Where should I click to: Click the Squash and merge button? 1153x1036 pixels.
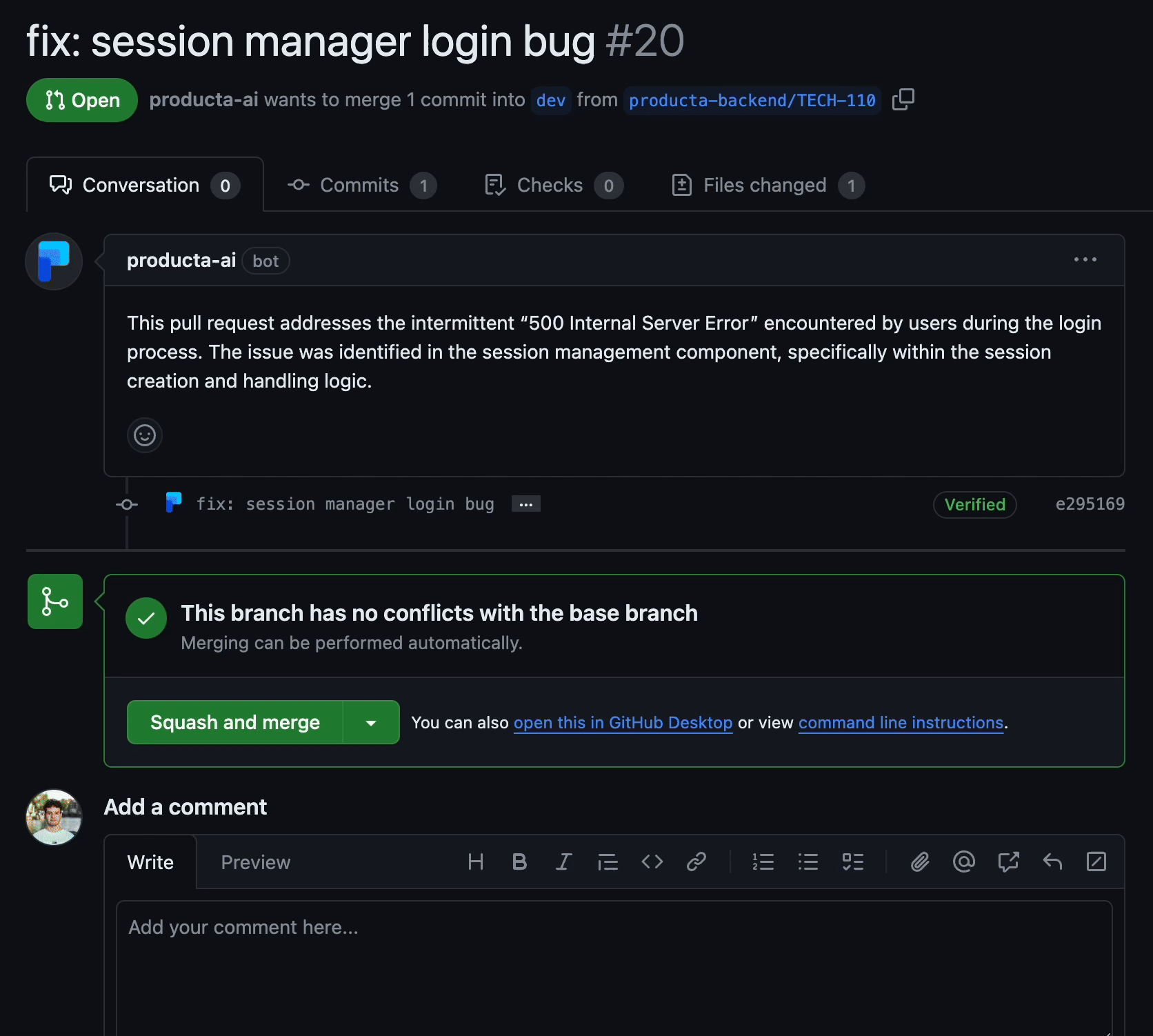click(235, 723)
